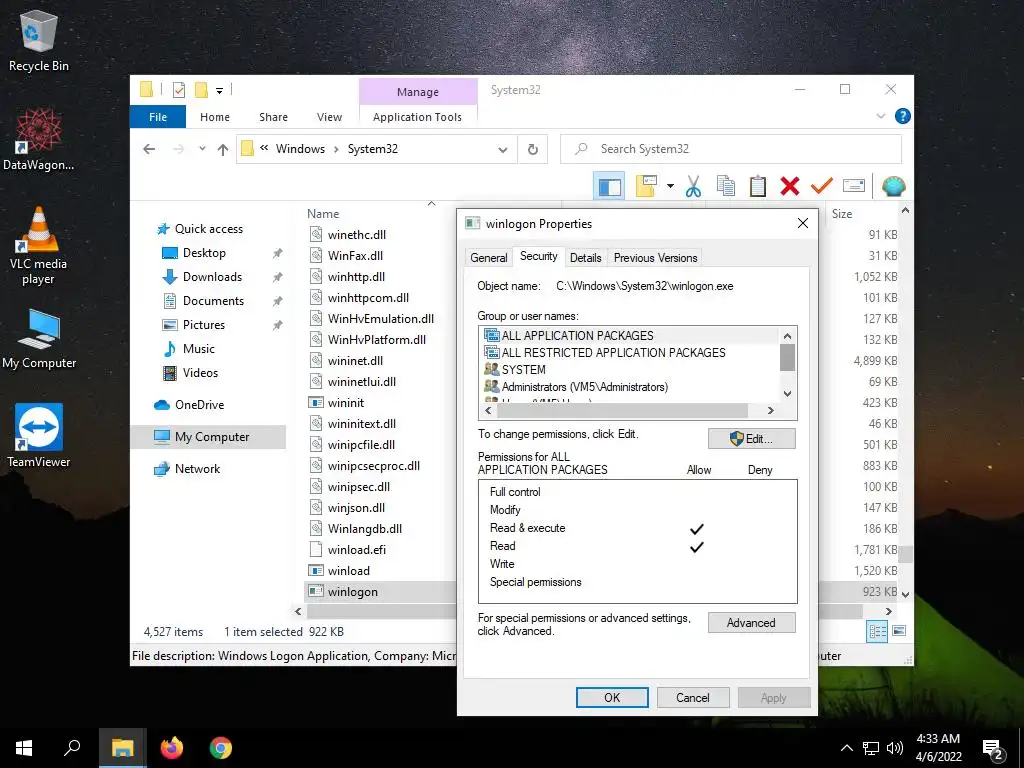Click the quick access New Folder icon
This screenshot has width=1024, height=768.
tap(201, 90)
